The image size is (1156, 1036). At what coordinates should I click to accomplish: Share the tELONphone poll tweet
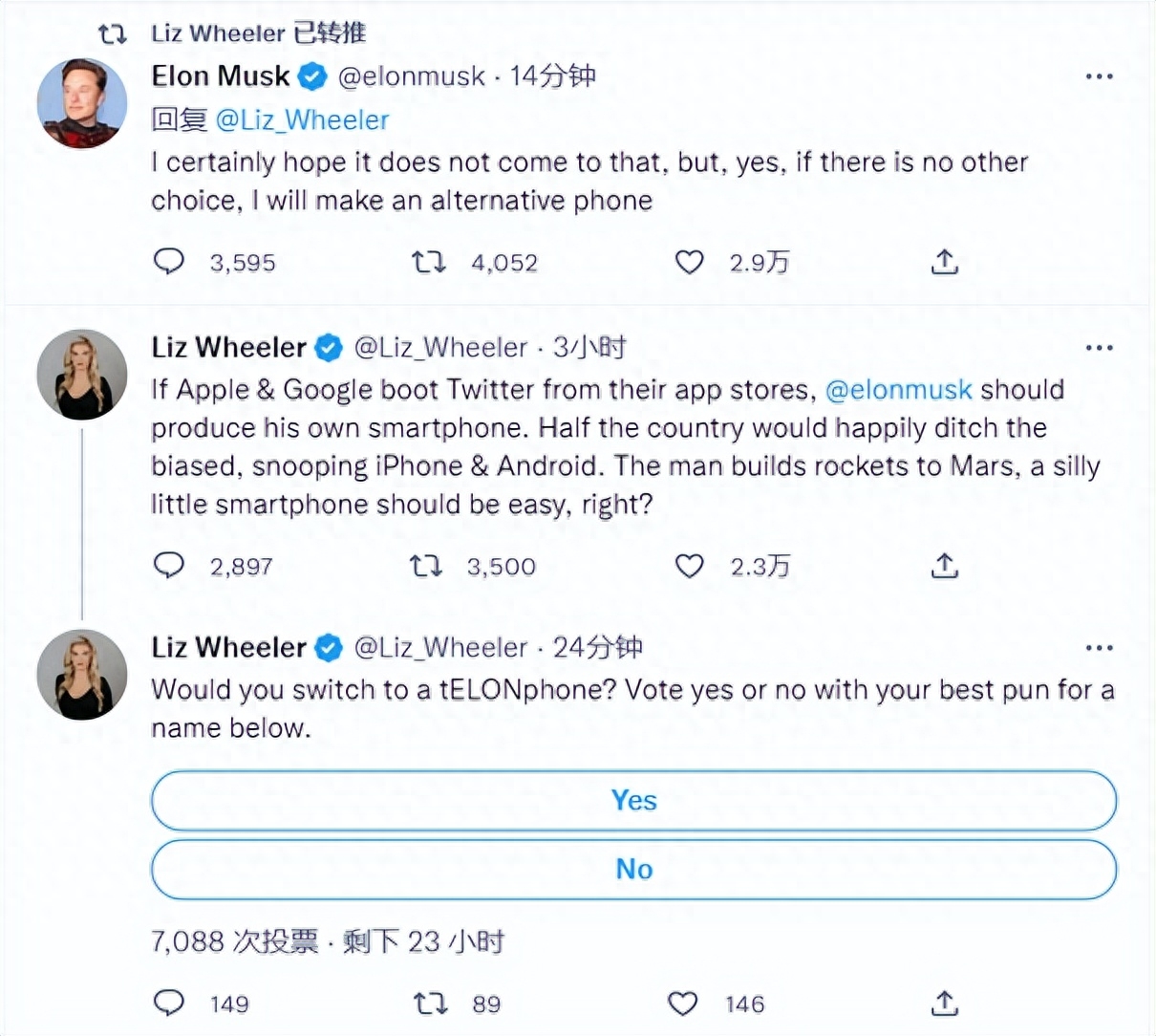[944, 1003]
